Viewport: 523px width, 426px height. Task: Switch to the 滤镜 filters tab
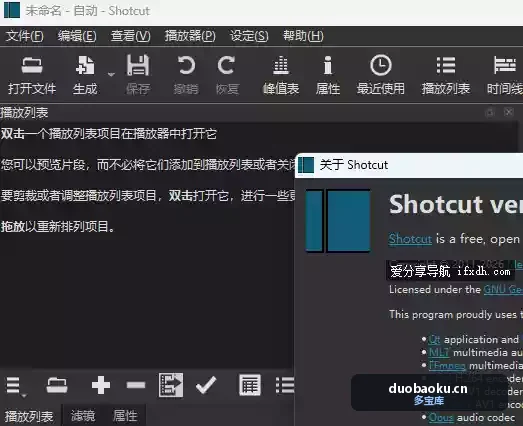pos(83,416)
